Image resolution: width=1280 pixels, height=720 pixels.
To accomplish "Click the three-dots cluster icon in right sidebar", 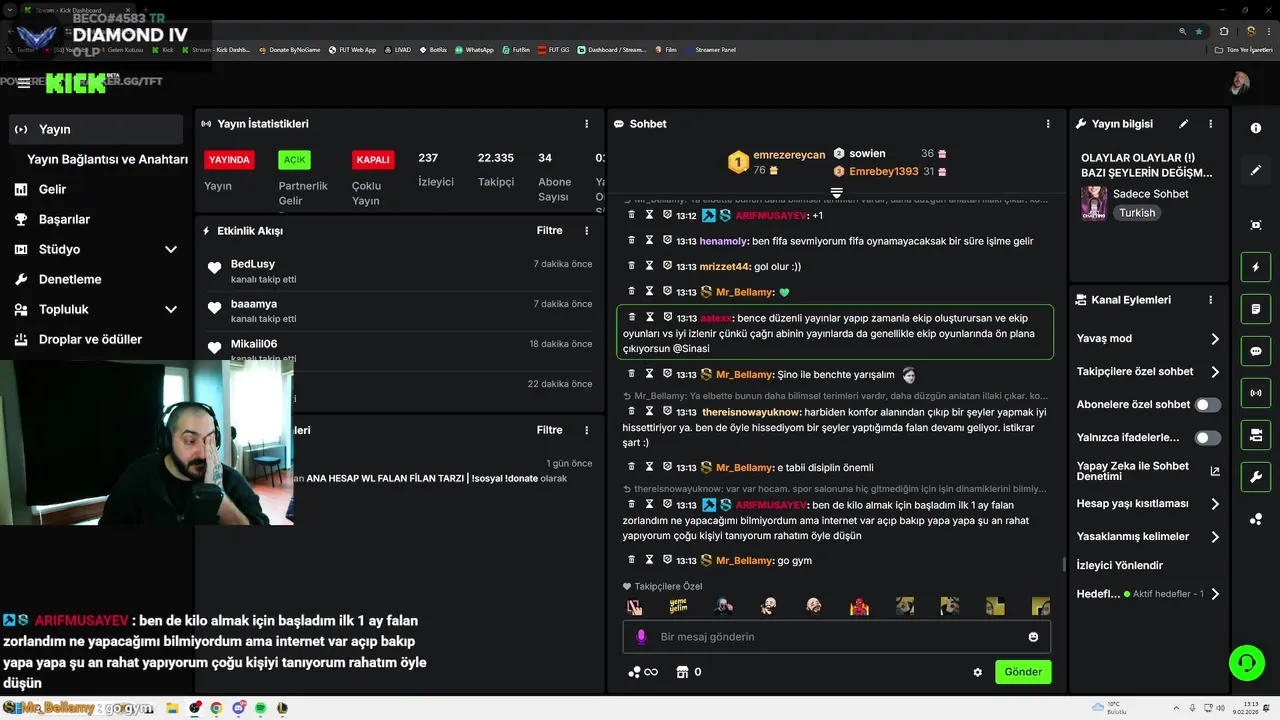I will pyautogui.click(x=1256, y=519).
